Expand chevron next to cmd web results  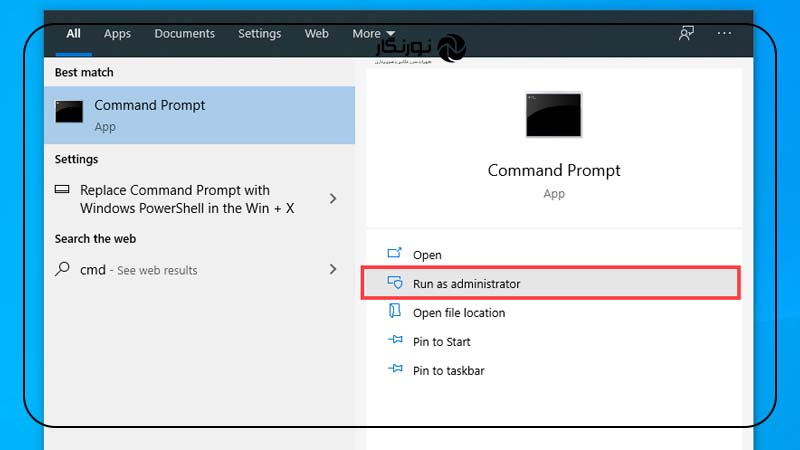[x=333, y=269]
